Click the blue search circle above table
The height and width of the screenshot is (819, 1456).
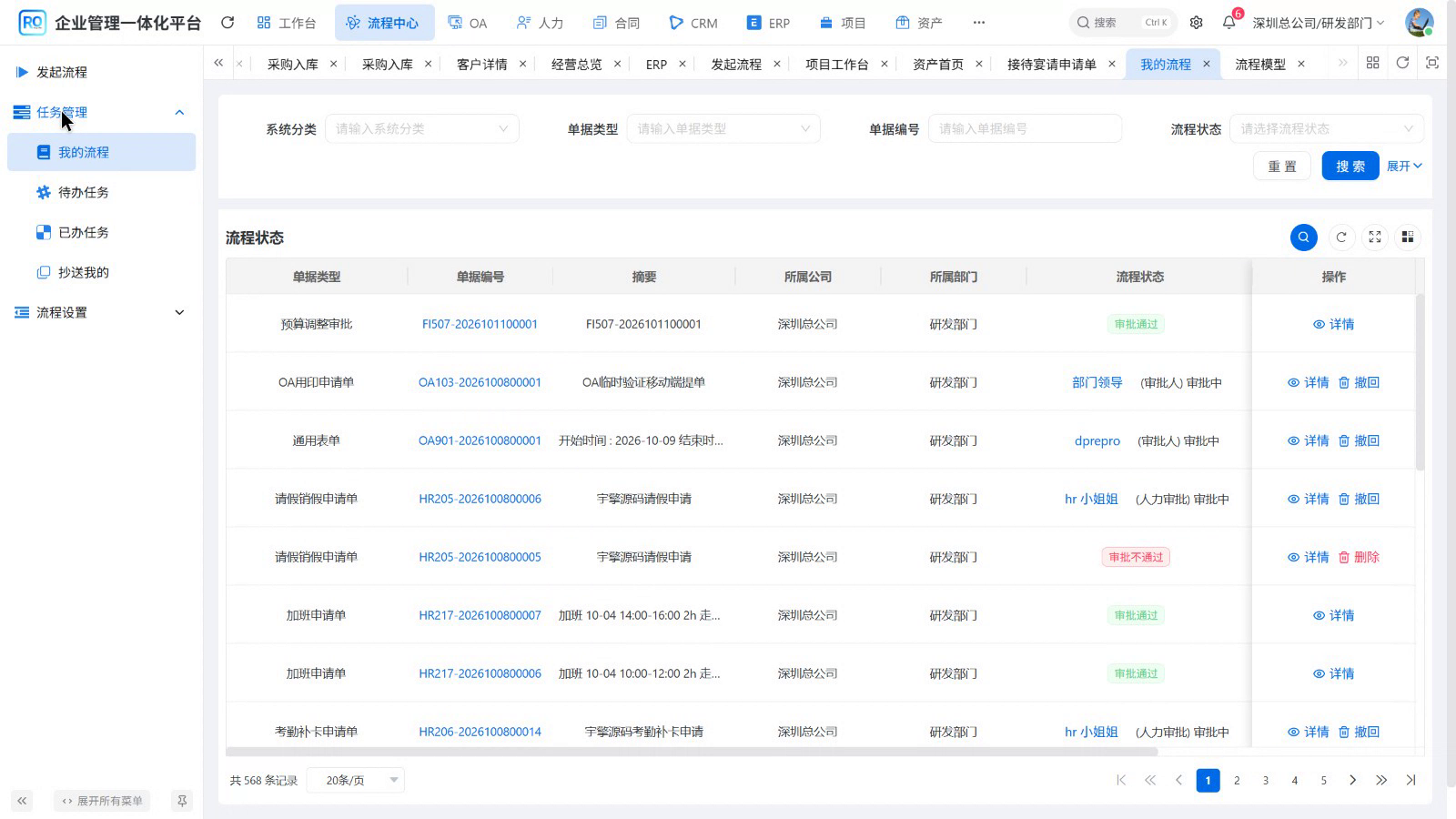1304,238
